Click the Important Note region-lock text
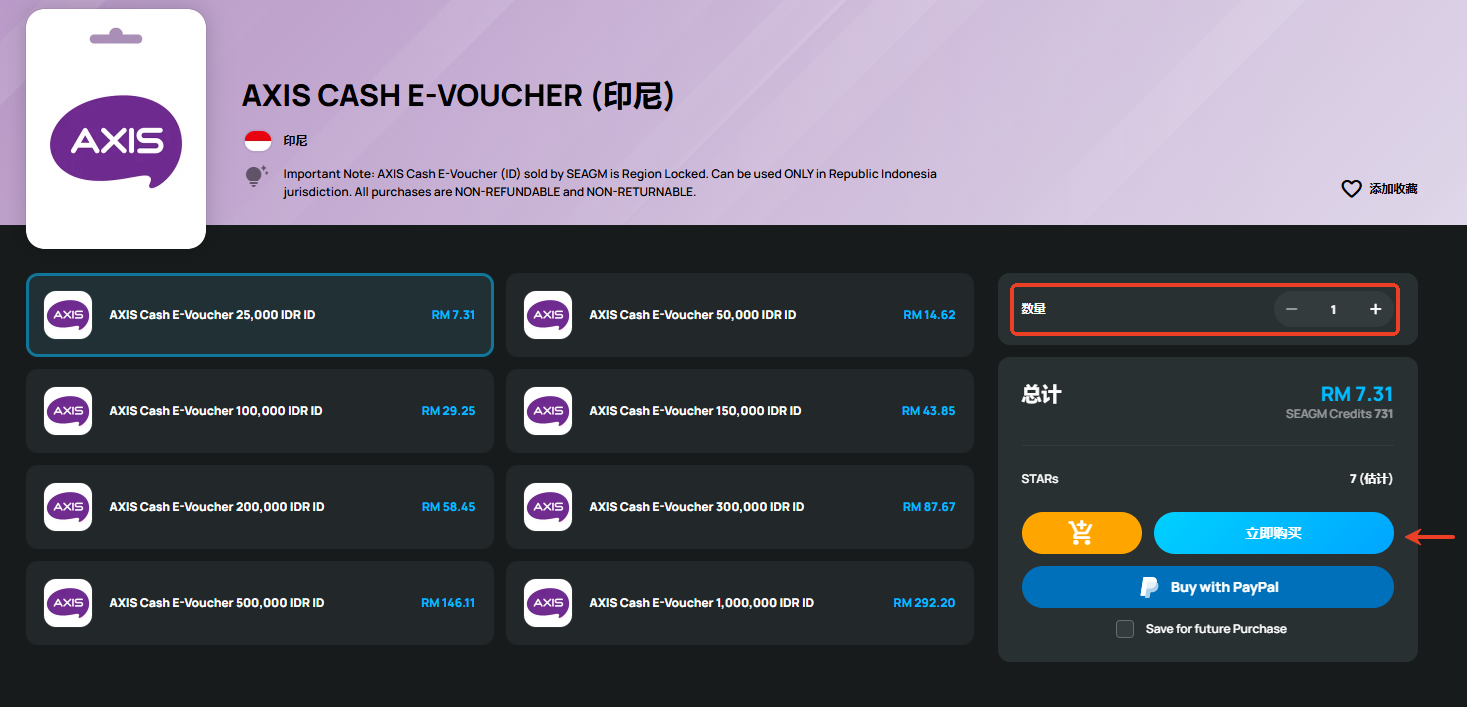 [x=610, y=182]
